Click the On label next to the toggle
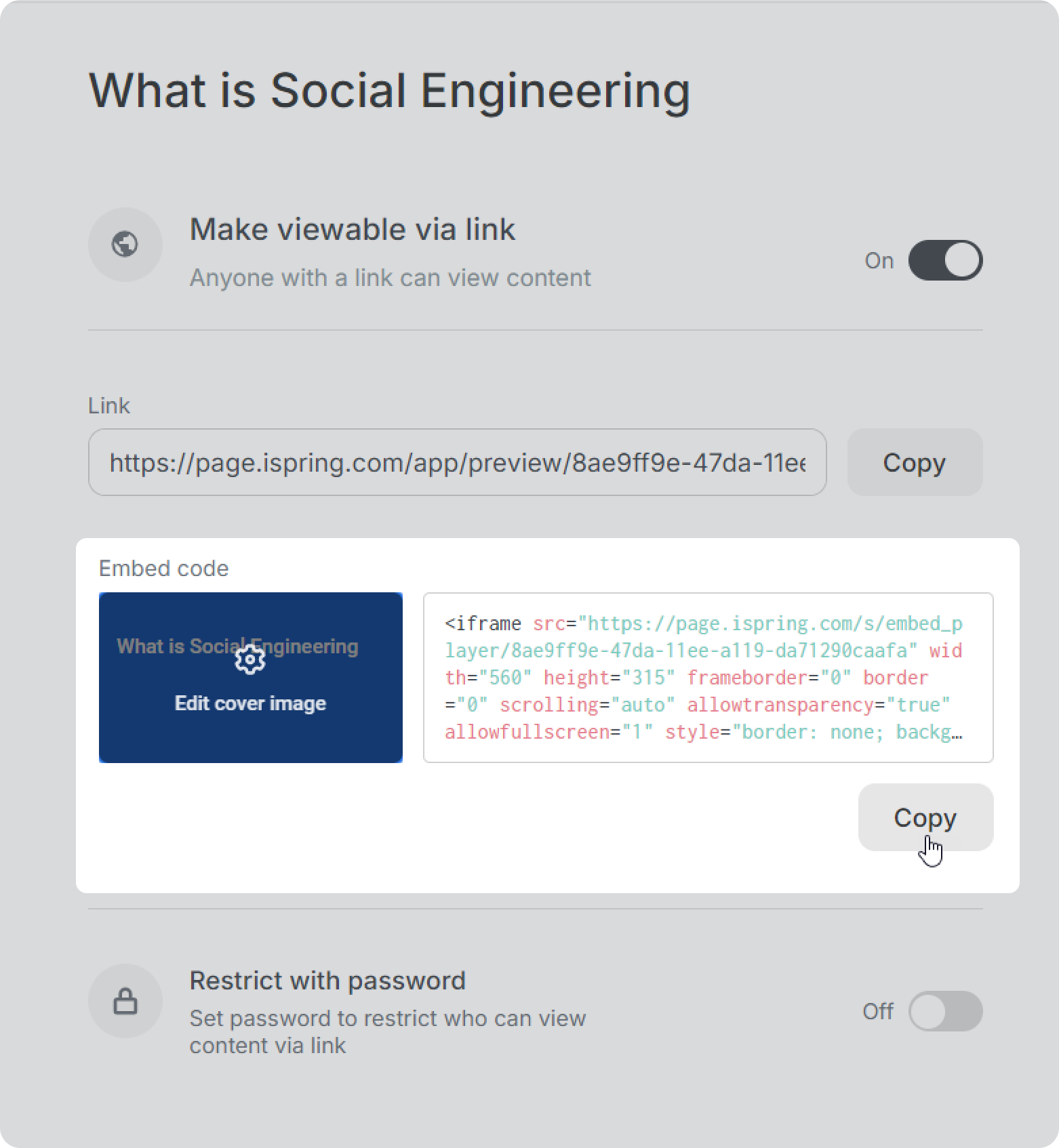 click(x=879, y=260)
